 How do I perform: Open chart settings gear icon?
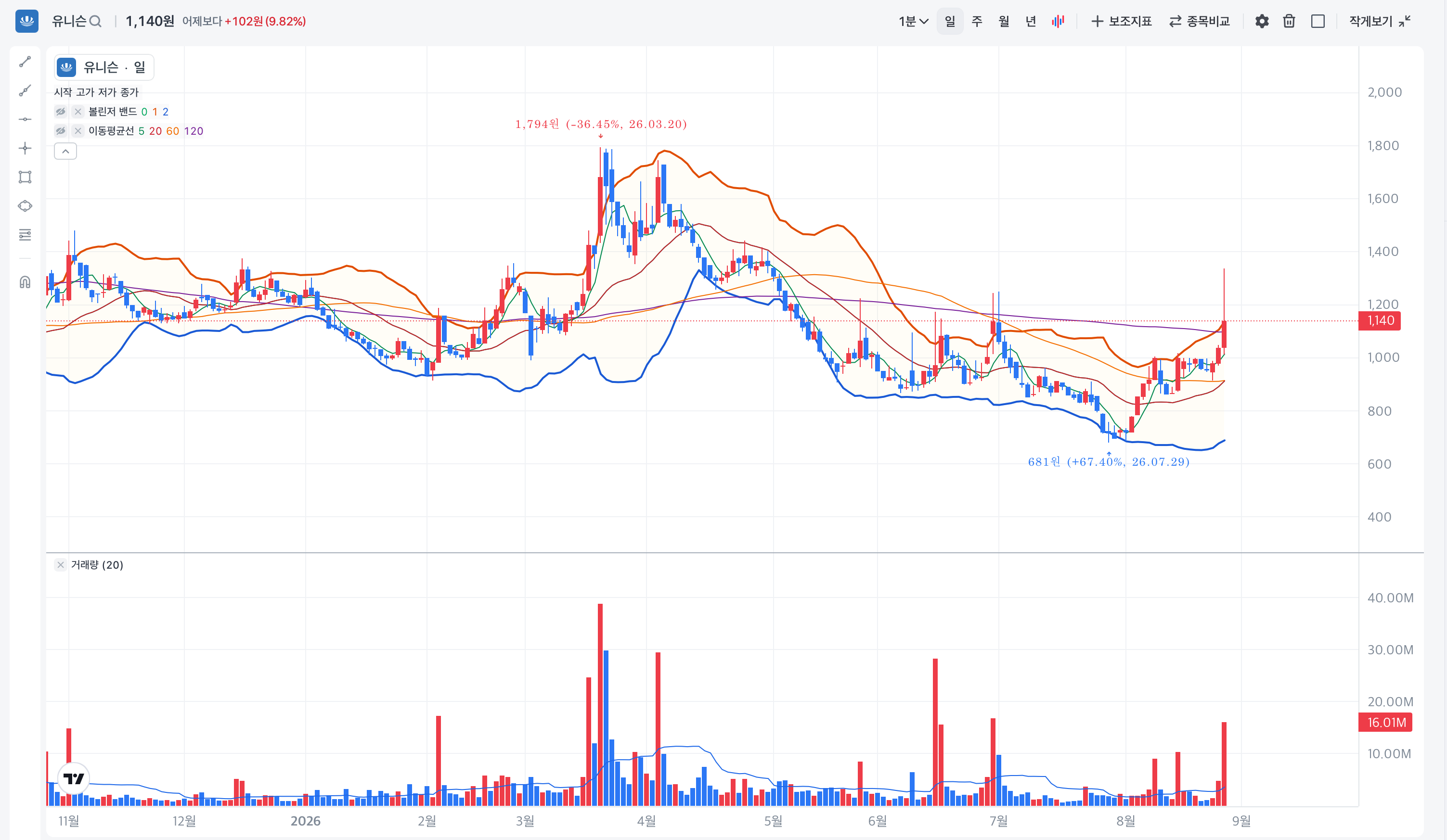[1262, 21]
